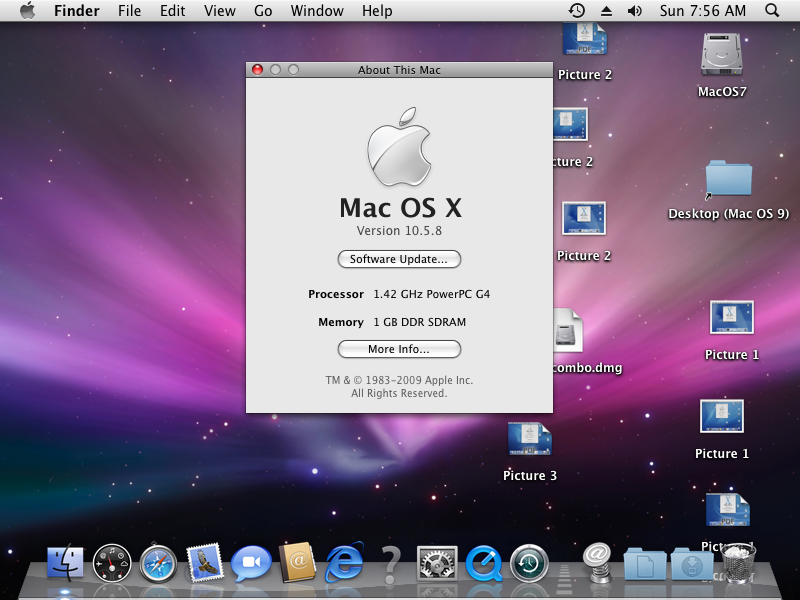The width and height of the screenshot is (800, 600).
Task: Open Mail stamp icon in Dock
Action: (x=205, y=562)
